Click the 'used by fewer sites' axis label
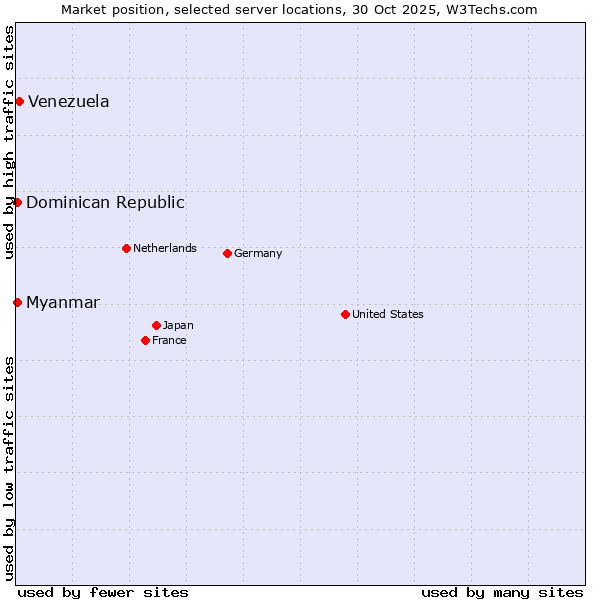Image resolution: width=600 pixels, height=600 pixels. tap(103, 592)
